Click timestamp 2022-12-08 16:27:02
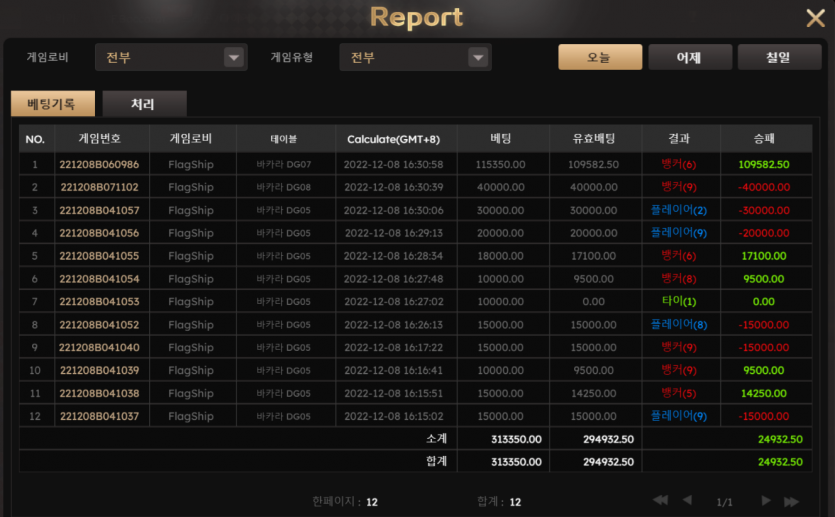The height and width of the screenshot is (517, 835). (x=394, y=302)
